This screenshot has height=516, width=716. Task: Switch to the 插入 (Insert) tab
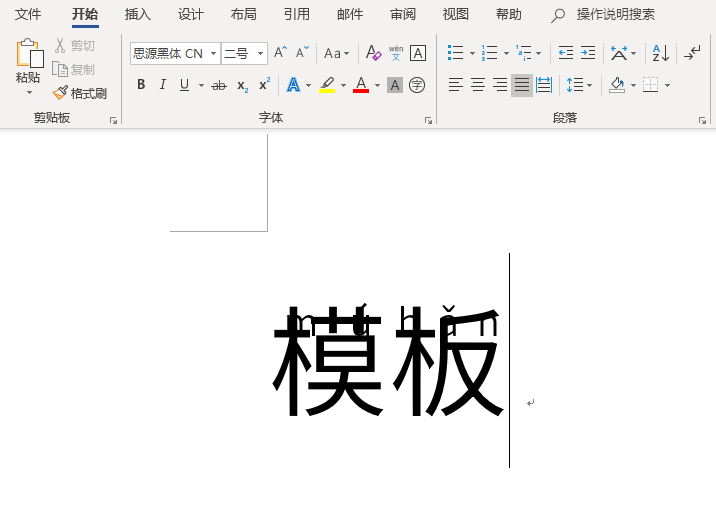(137, 14)
